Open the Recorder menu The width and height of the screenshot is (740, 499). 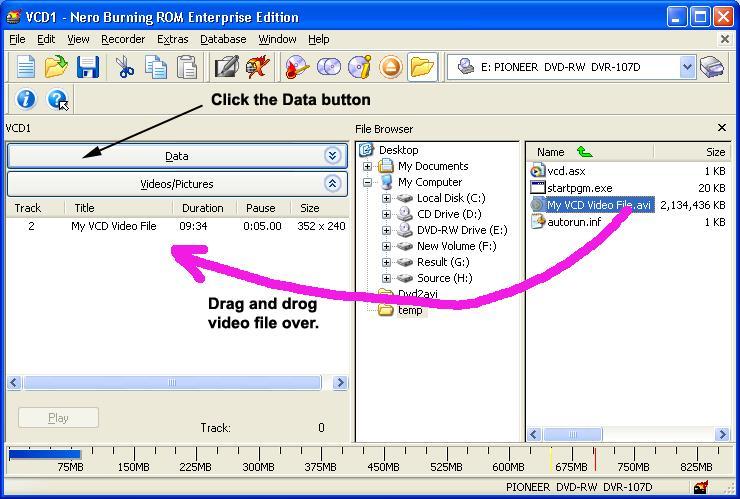pyautogui.click(x=123, y=39)
